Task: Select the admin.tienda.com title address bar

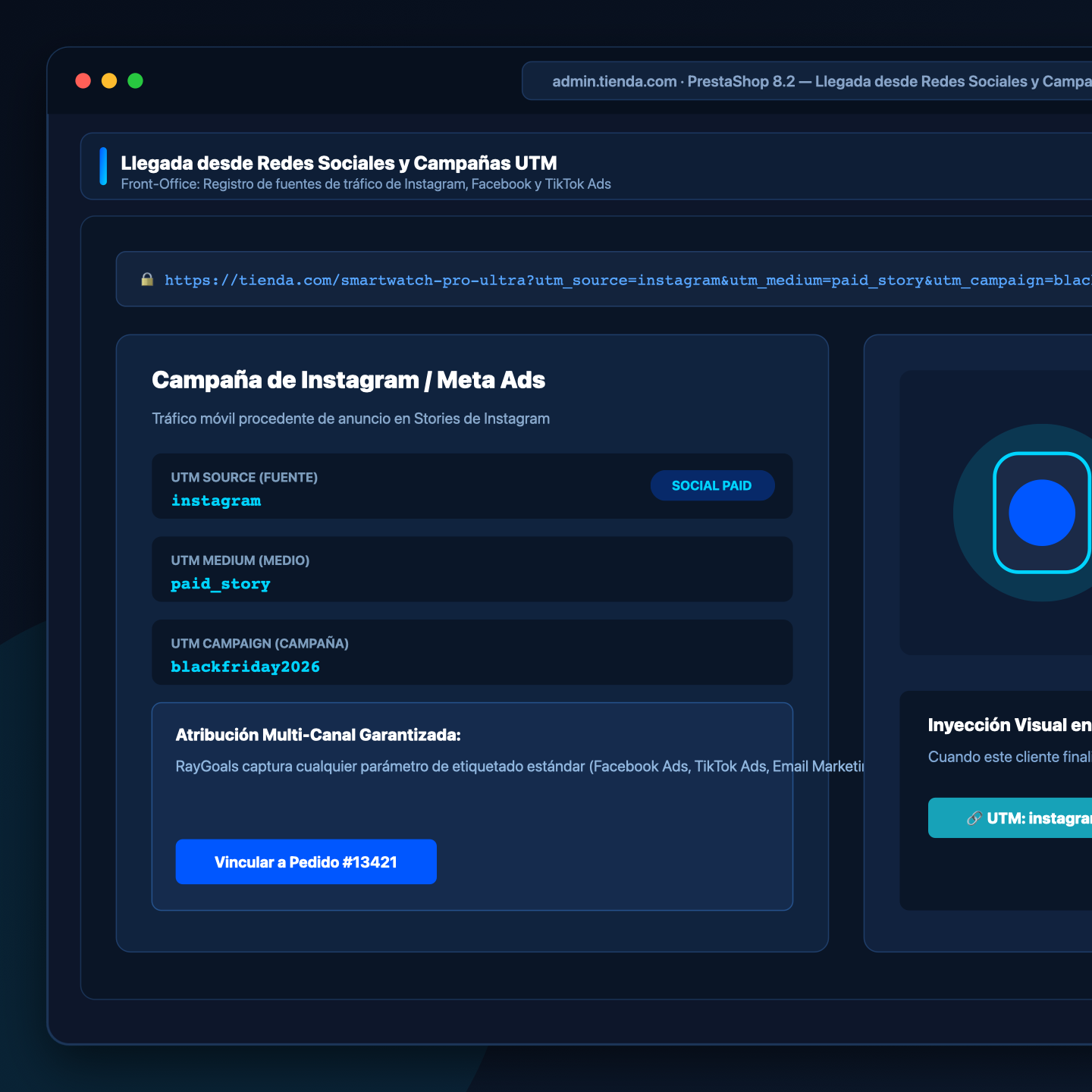Action: (x=807, y=81)
